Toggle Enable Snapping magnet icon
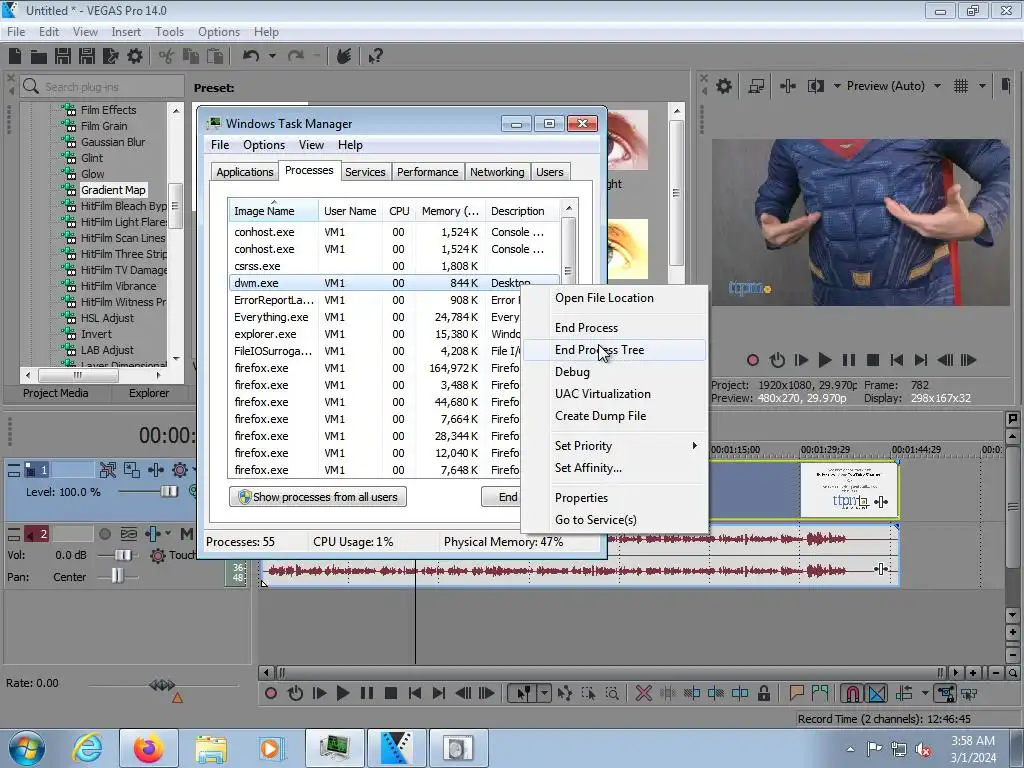The image size is (1024, 768). tap(852, 693)
